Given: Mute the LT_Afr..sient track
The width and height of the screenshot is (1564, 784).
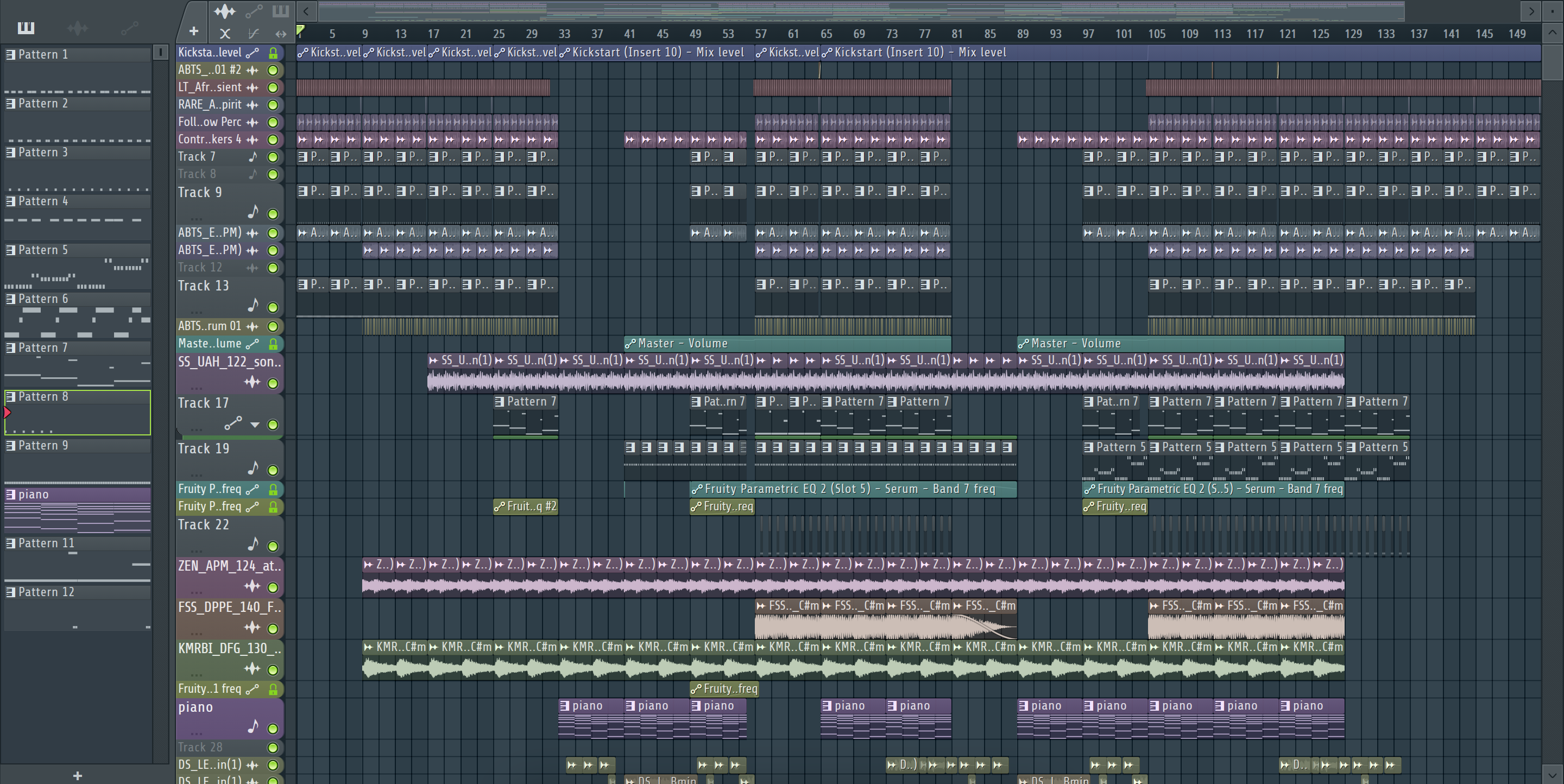Looking at the screenshot, I should pos(273,88).
